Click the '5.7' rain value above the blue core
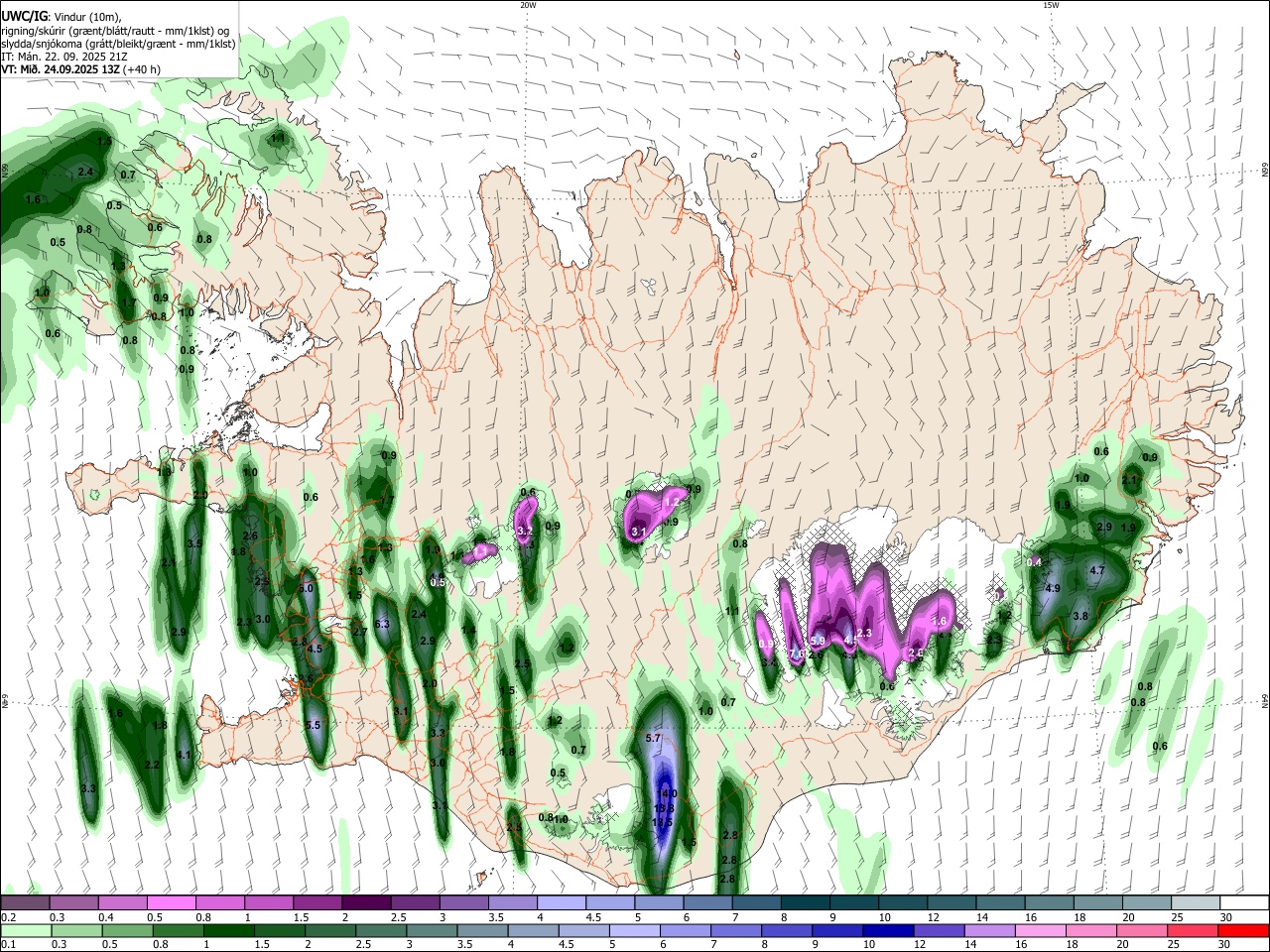This screenshot has height=952, width=1270. pos(653,739)
